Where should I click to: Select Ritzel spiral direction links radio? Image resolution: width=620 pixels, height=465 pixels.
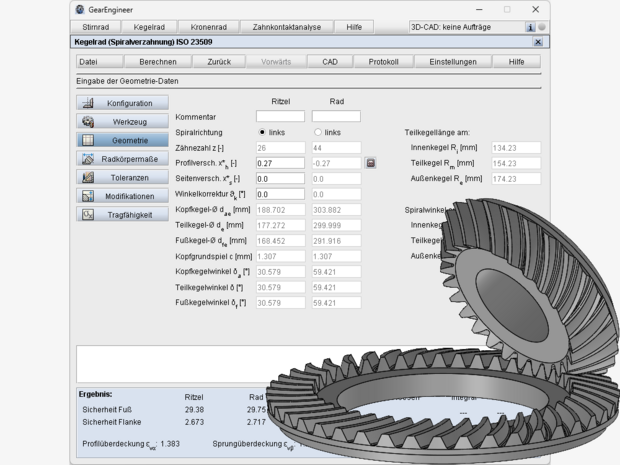(x=262, y=132)
